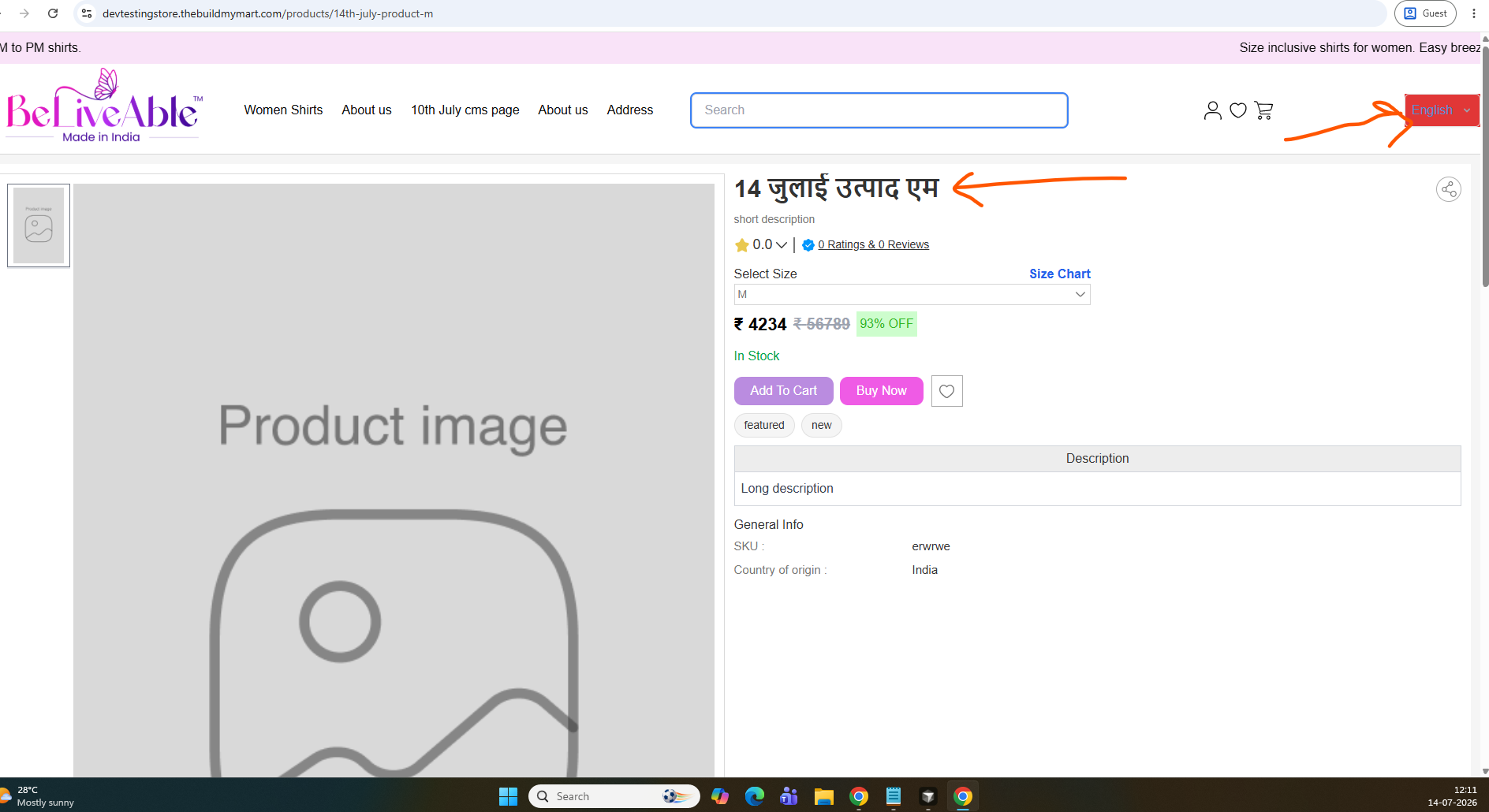Select the product image thumbnail
The height and width of the screenshot is (812, 1489).
tap(39, 225)
